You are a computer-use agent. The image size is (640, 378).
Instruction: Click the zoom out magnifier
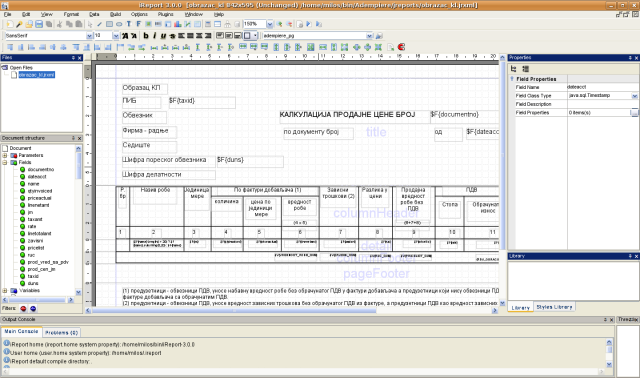289,24
